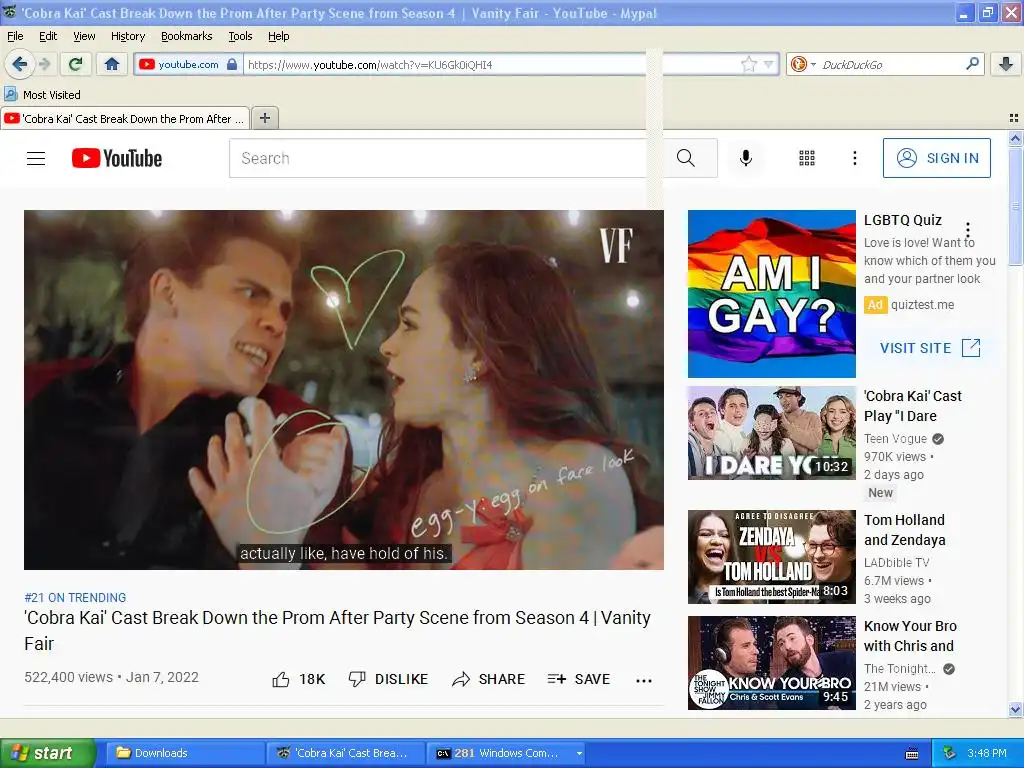Click the video player frame
1024x768 pixels.
(344, 390)
